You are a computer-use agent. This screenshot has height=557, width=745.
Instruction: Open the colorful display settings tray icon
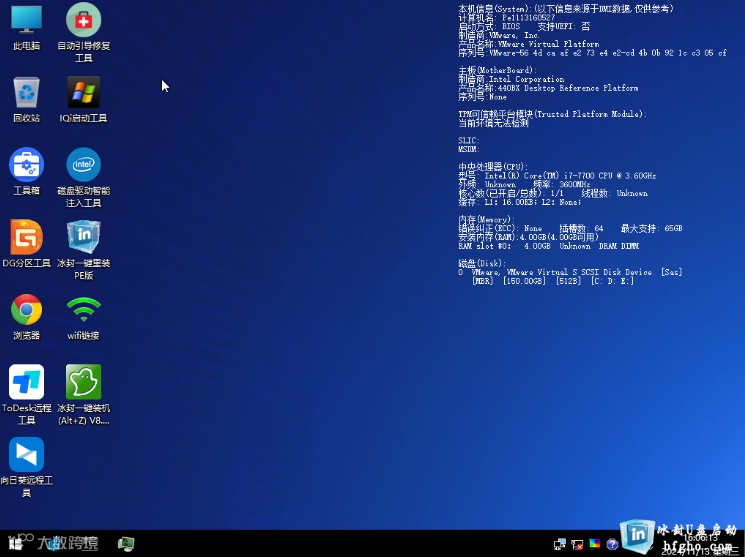click(x=594, y=544)
